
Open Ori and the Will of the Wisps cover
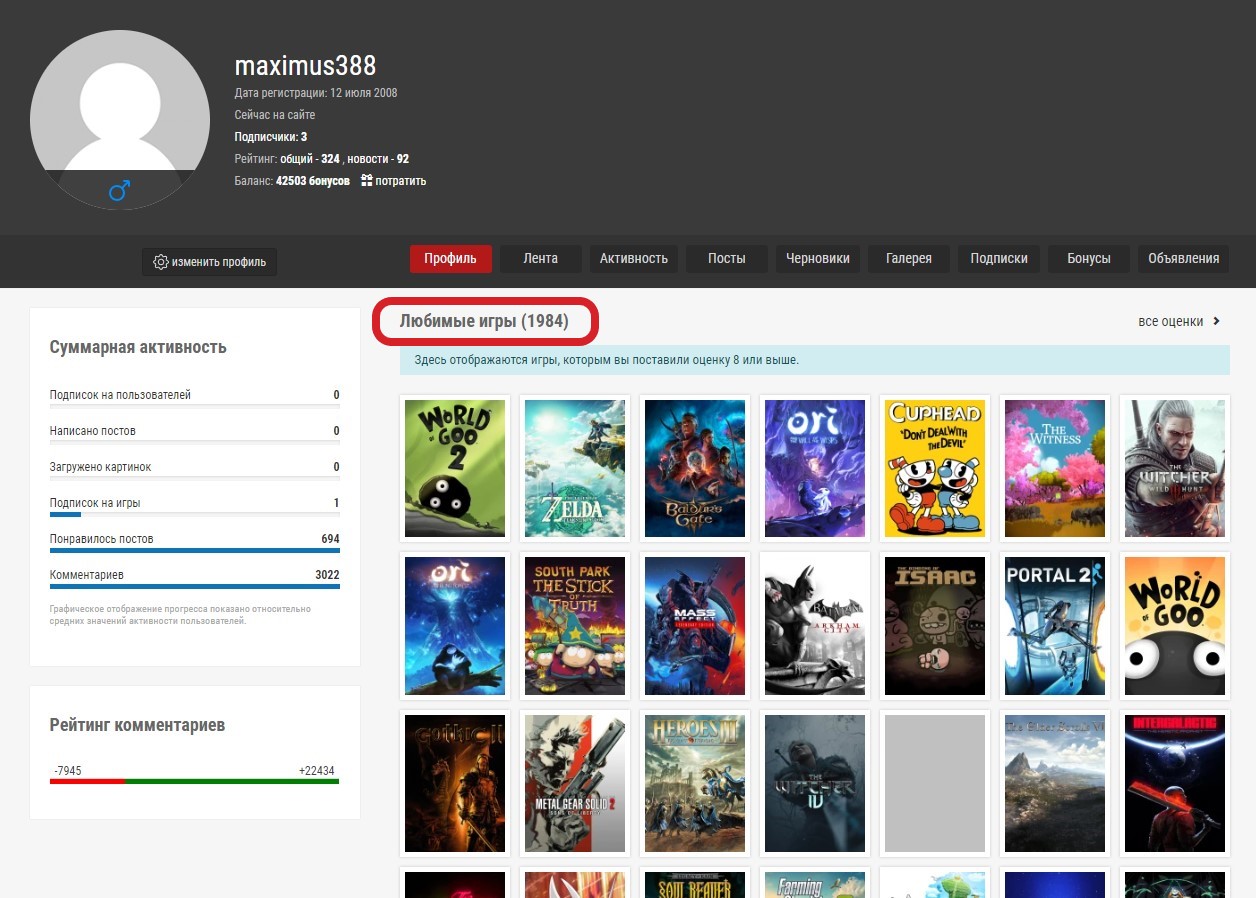[815, 468]
